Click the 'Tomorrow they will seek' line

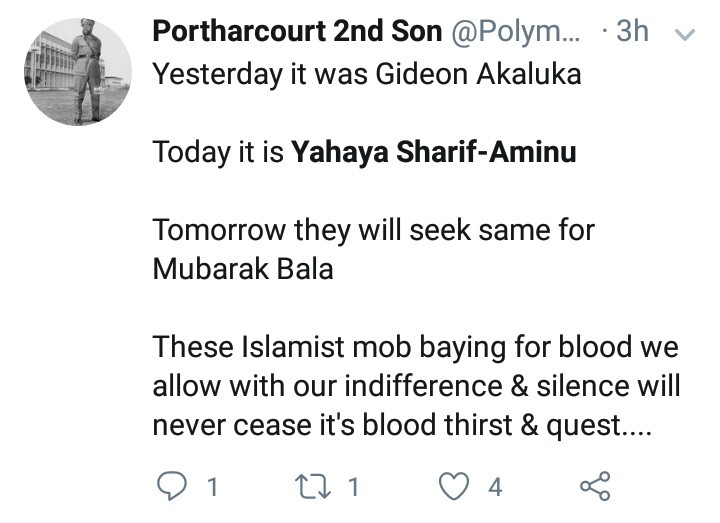[x=373, y=231]
